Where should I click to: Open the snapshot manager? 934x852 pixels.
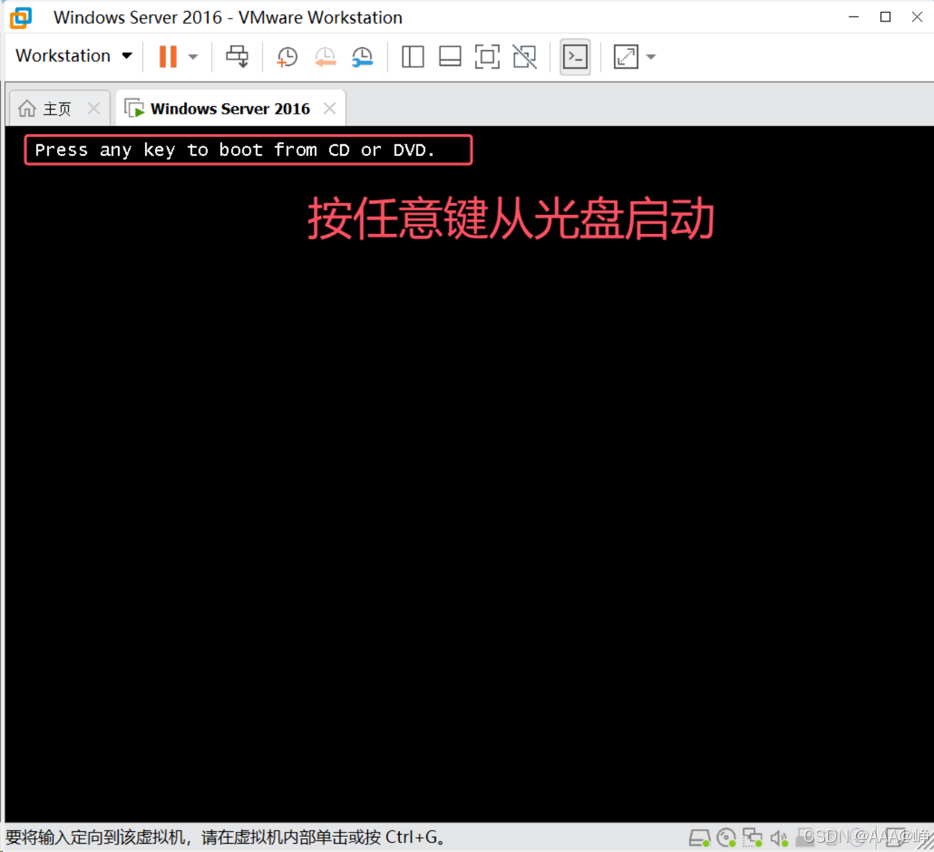pos(362,57)
